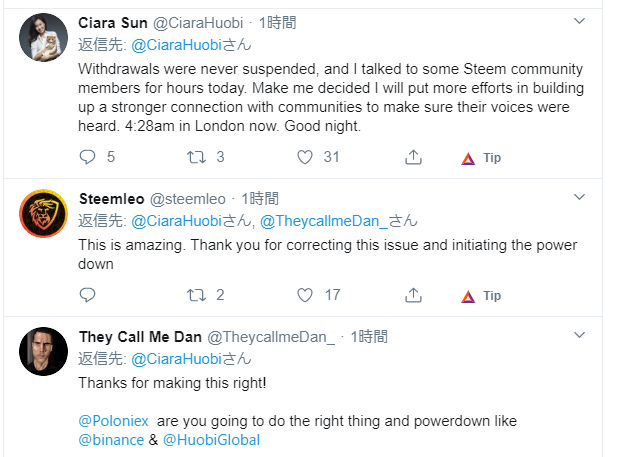This screenshot has width=621, height=457.
Task: Like Ciara Sun's tweet
Action: point(306,157)
